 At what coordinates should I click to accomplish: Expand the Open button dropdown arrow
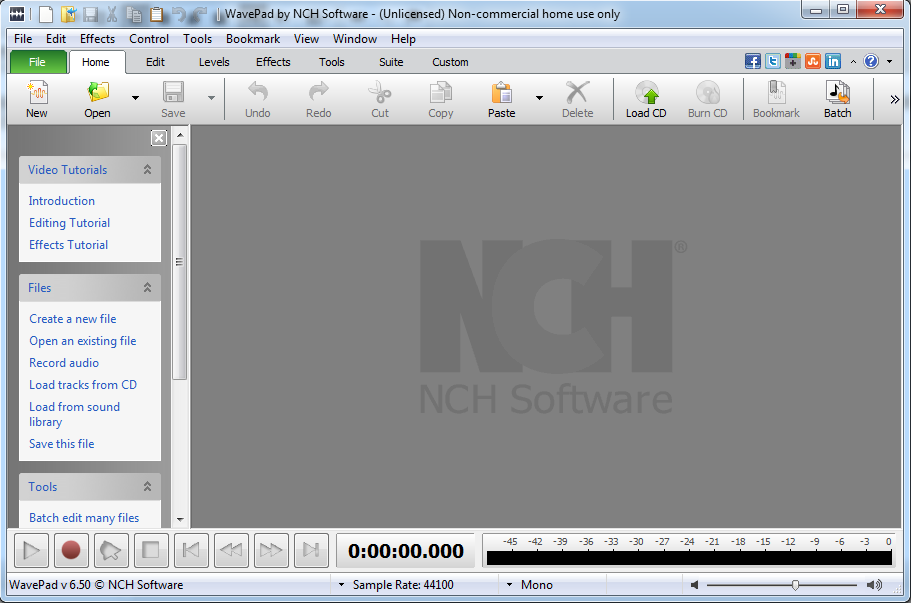click(135, 98)
